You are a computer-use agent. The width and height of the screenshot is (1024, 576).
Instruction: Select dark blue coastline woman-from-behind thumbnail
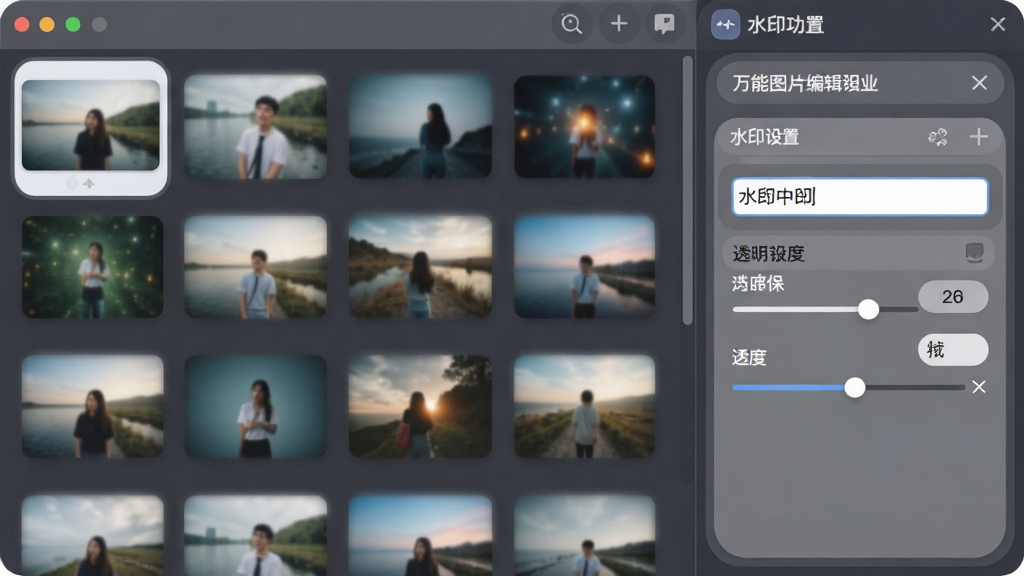[420, 126]
